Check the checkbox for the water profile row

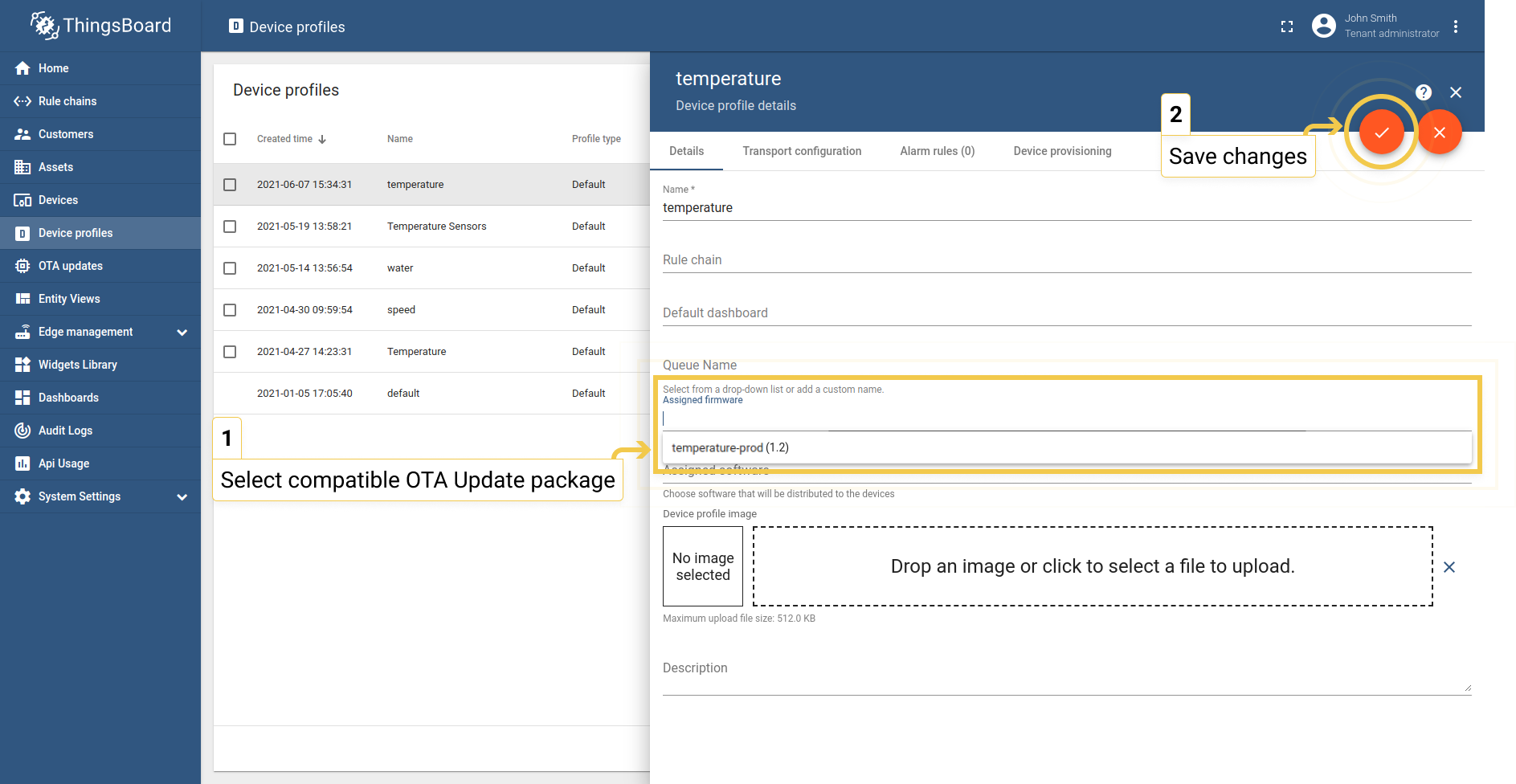pos(230,267)
